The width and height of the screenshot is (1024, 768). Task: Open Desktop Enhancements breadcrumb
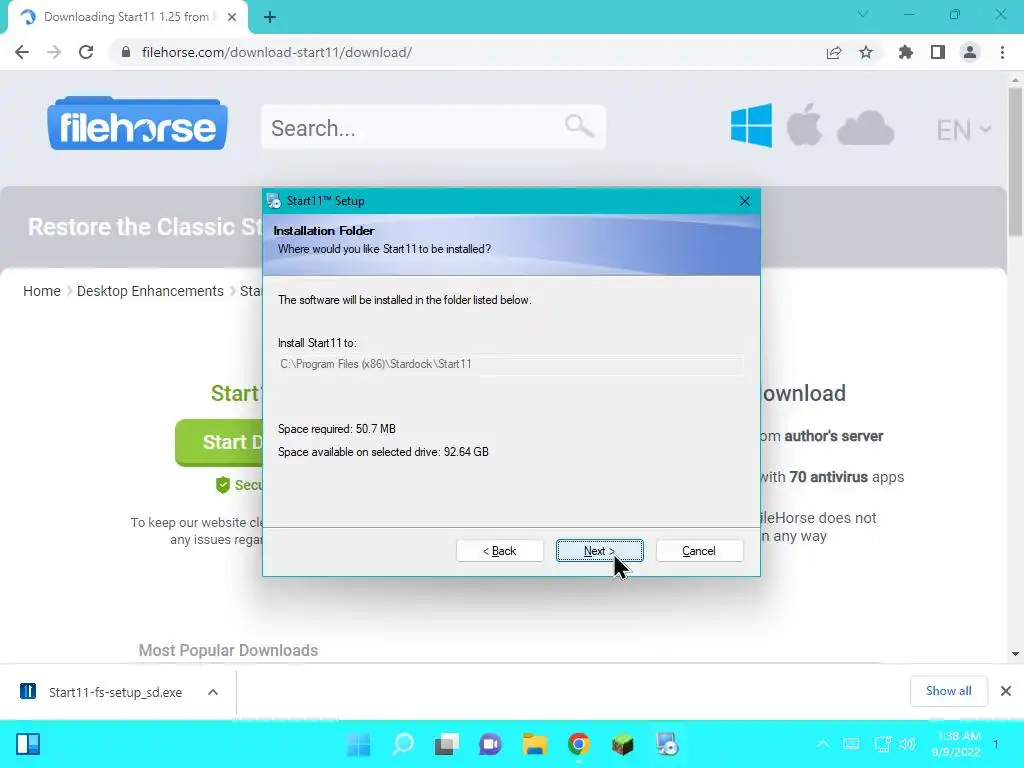pos(150,291)
